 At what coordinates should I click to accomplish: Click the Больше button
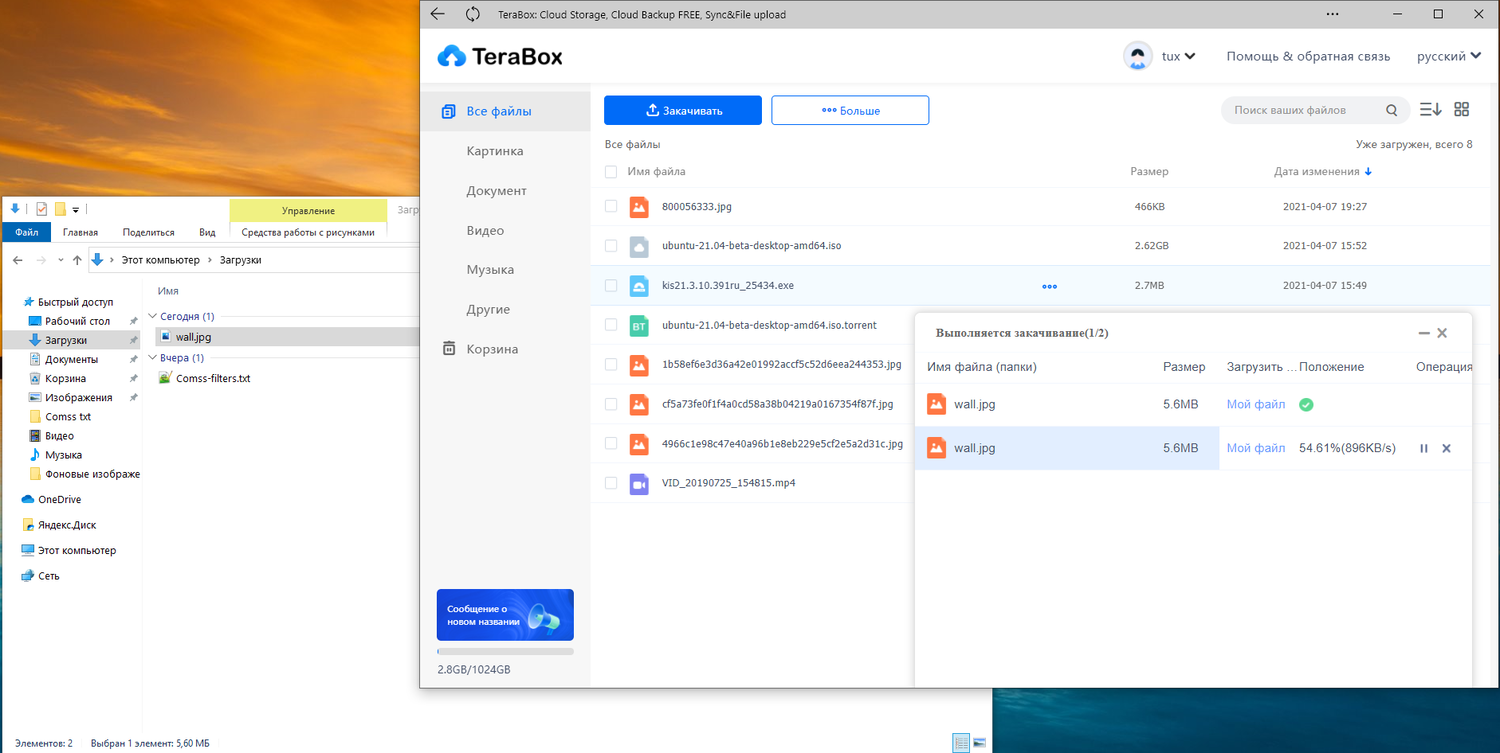pyautogui.click(x=850, y=110)
